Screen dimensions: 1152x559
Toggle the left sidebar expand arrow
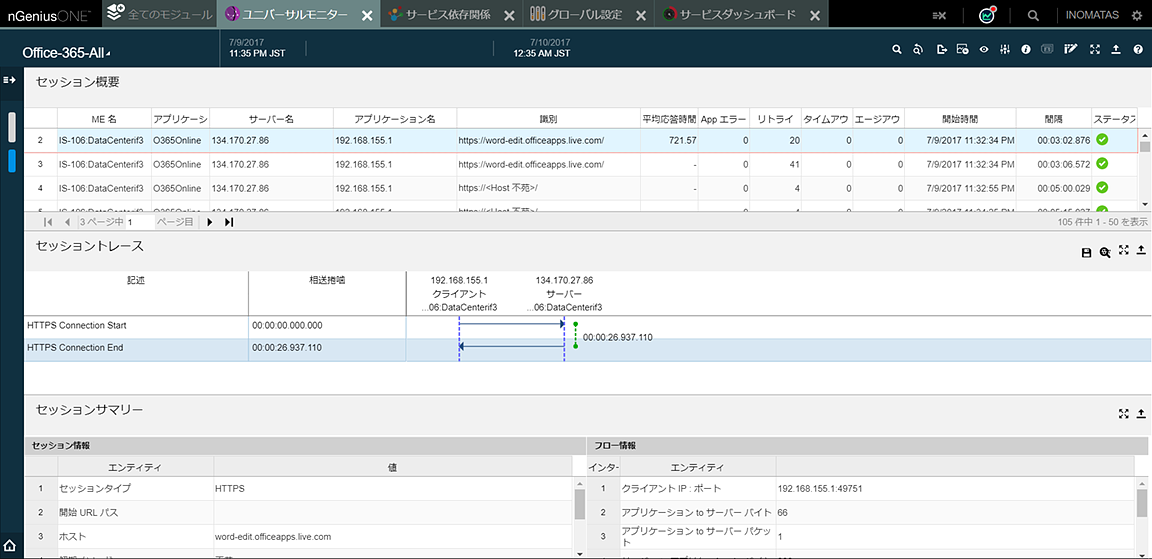point(10,80)
